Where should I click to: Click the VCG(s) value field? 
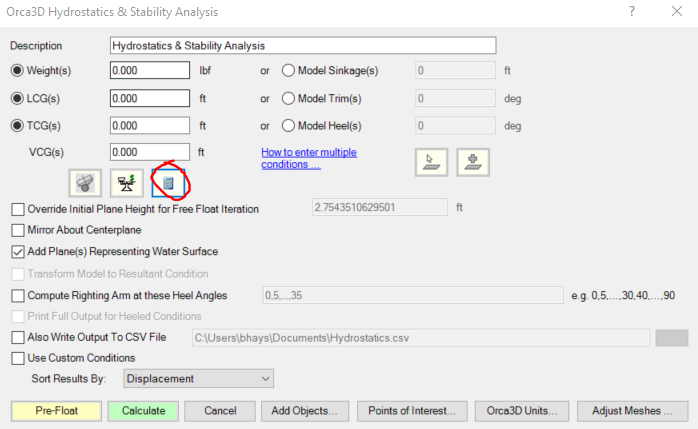(x=150, y=152)
